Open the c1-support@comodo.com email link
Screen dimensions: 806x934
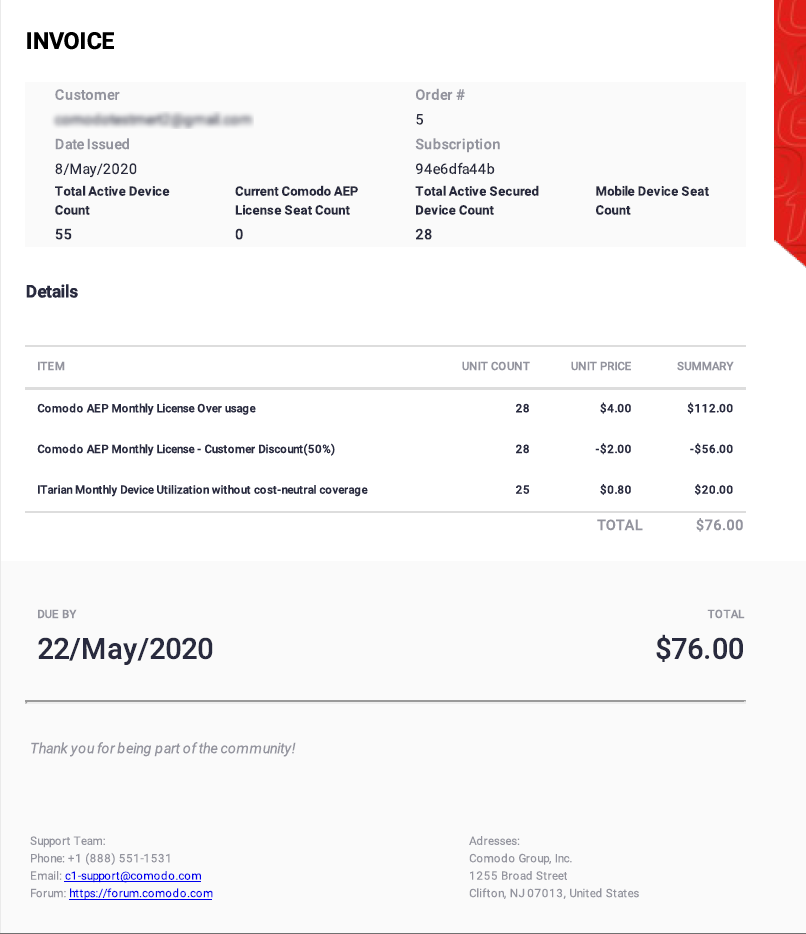pyautogui.click(x=133, y=876)
